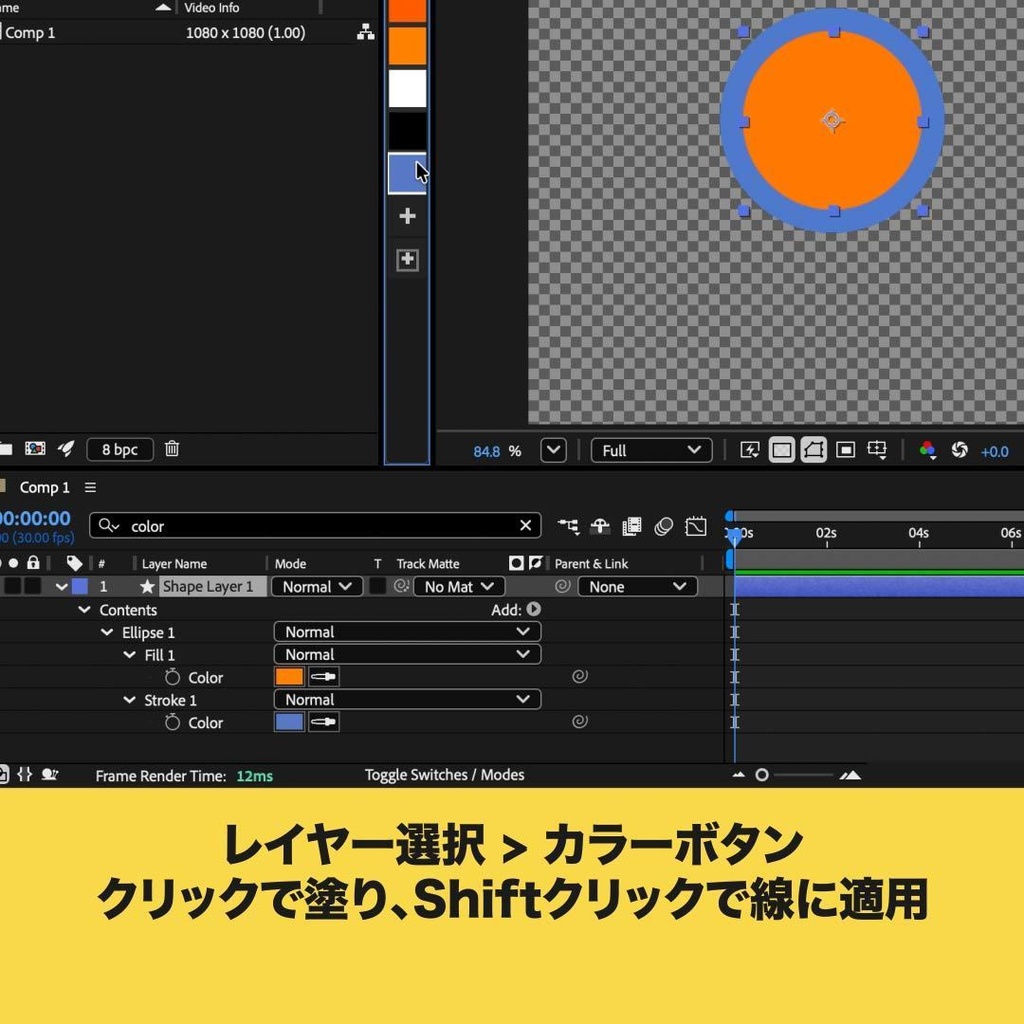Open the timeline panel menu
The image size is (1024, 1024).
pos(89,487)
